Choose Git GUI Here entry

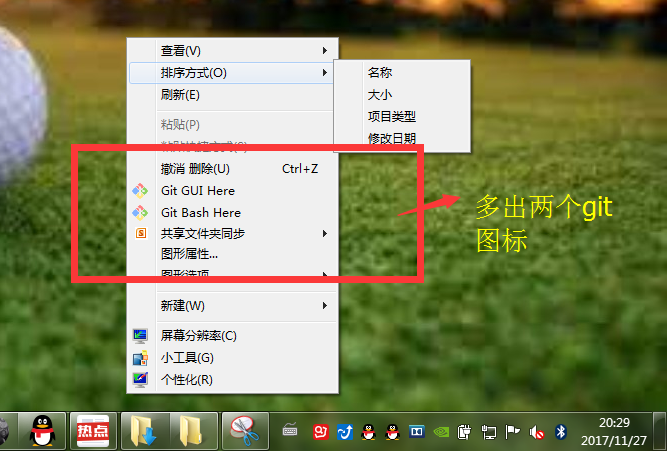[233, 191]
